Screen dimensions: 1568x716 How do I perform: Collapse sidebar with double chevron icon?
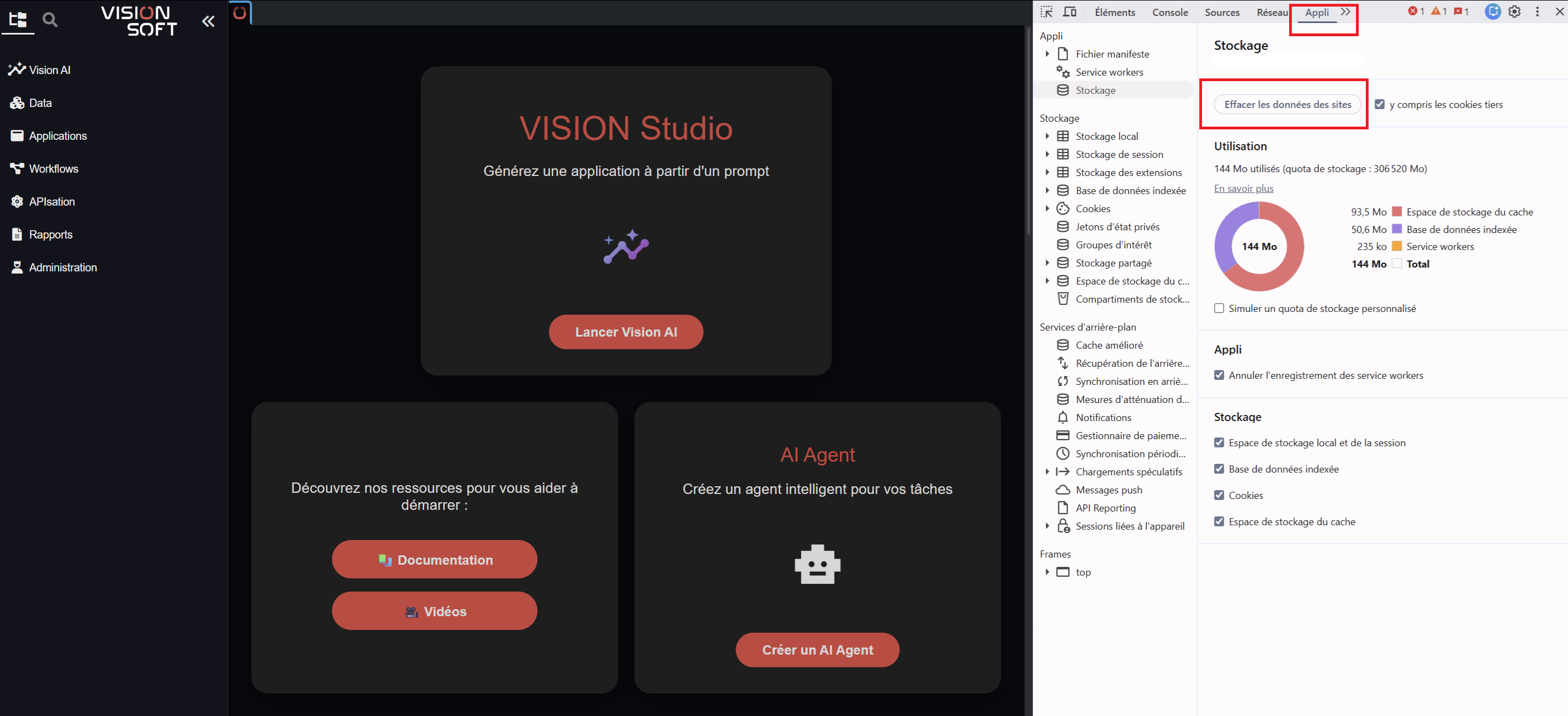[208, 21]
